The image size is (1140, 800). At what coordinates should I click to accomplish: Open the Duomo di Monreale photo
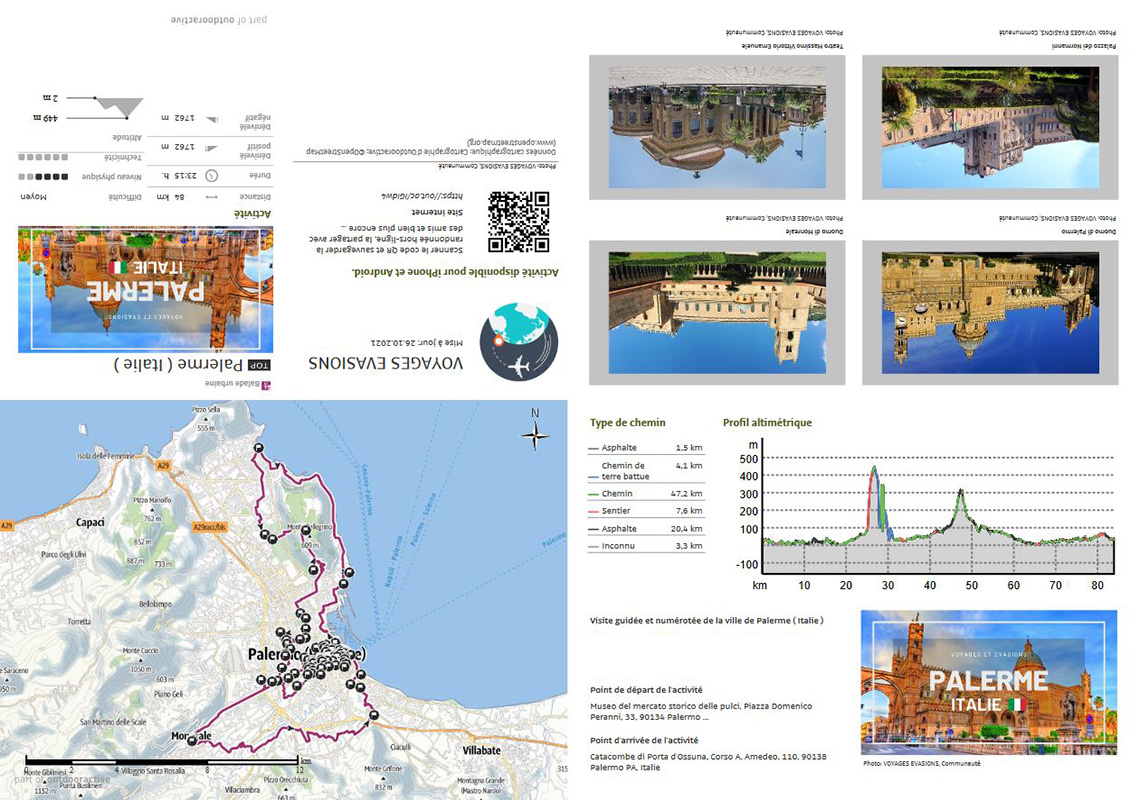(x=717, y=313)
